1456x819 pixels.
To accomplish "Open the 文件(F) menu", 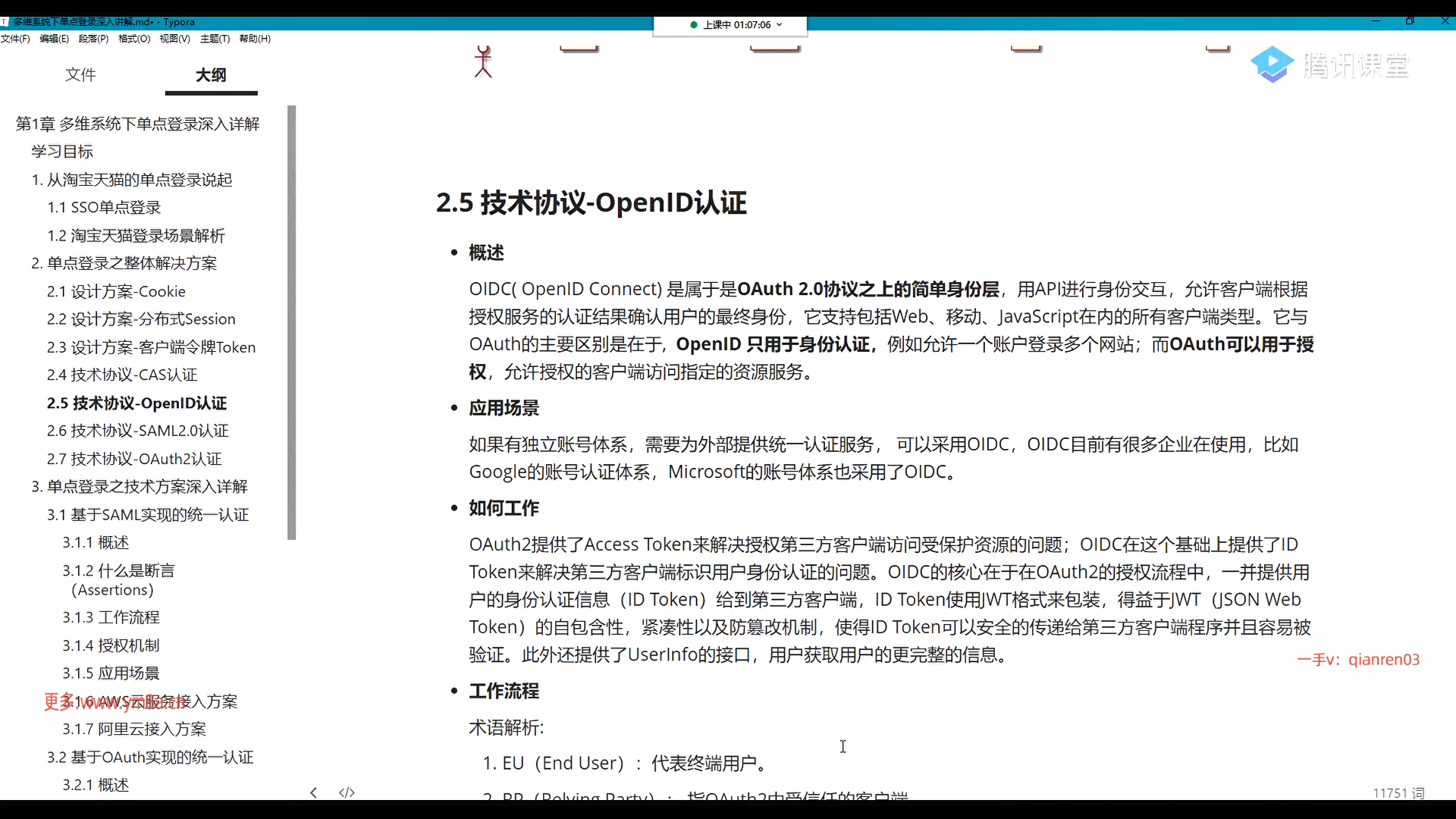I will (x=15, y=39).
